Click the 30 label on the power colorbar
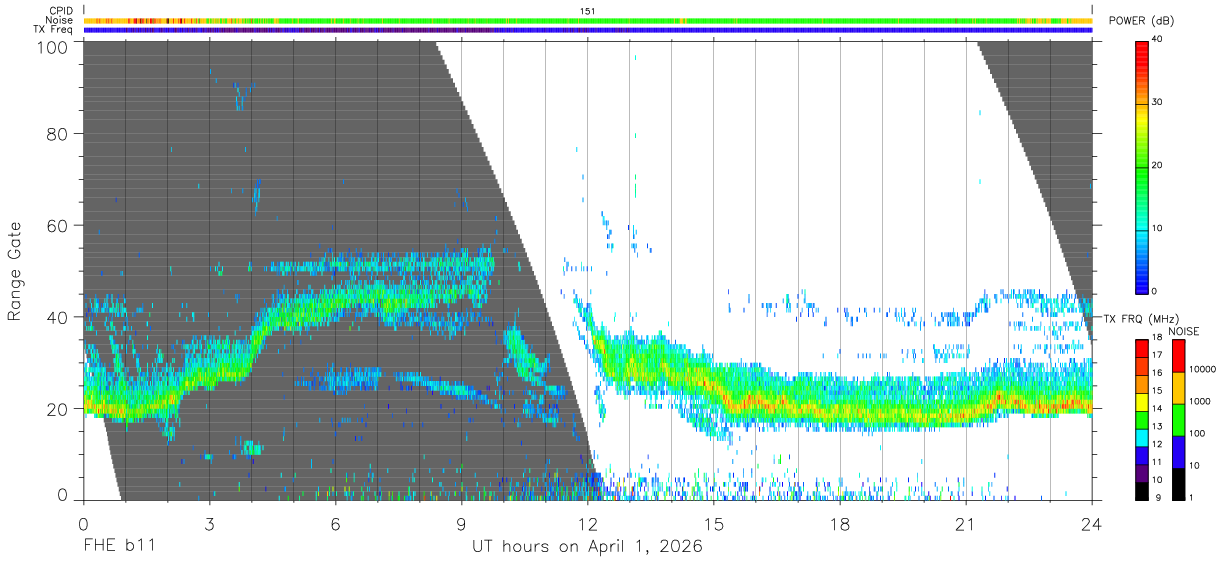 point(1157,102)
